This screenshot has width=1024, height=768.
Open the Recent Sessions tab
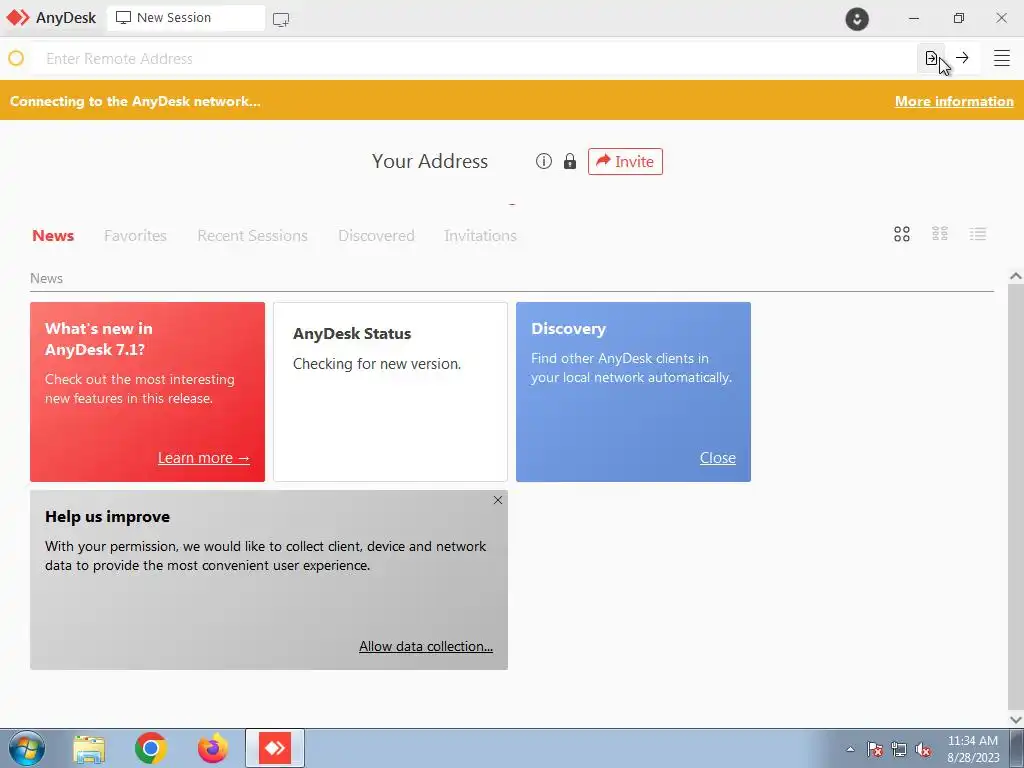coord(252,236)
